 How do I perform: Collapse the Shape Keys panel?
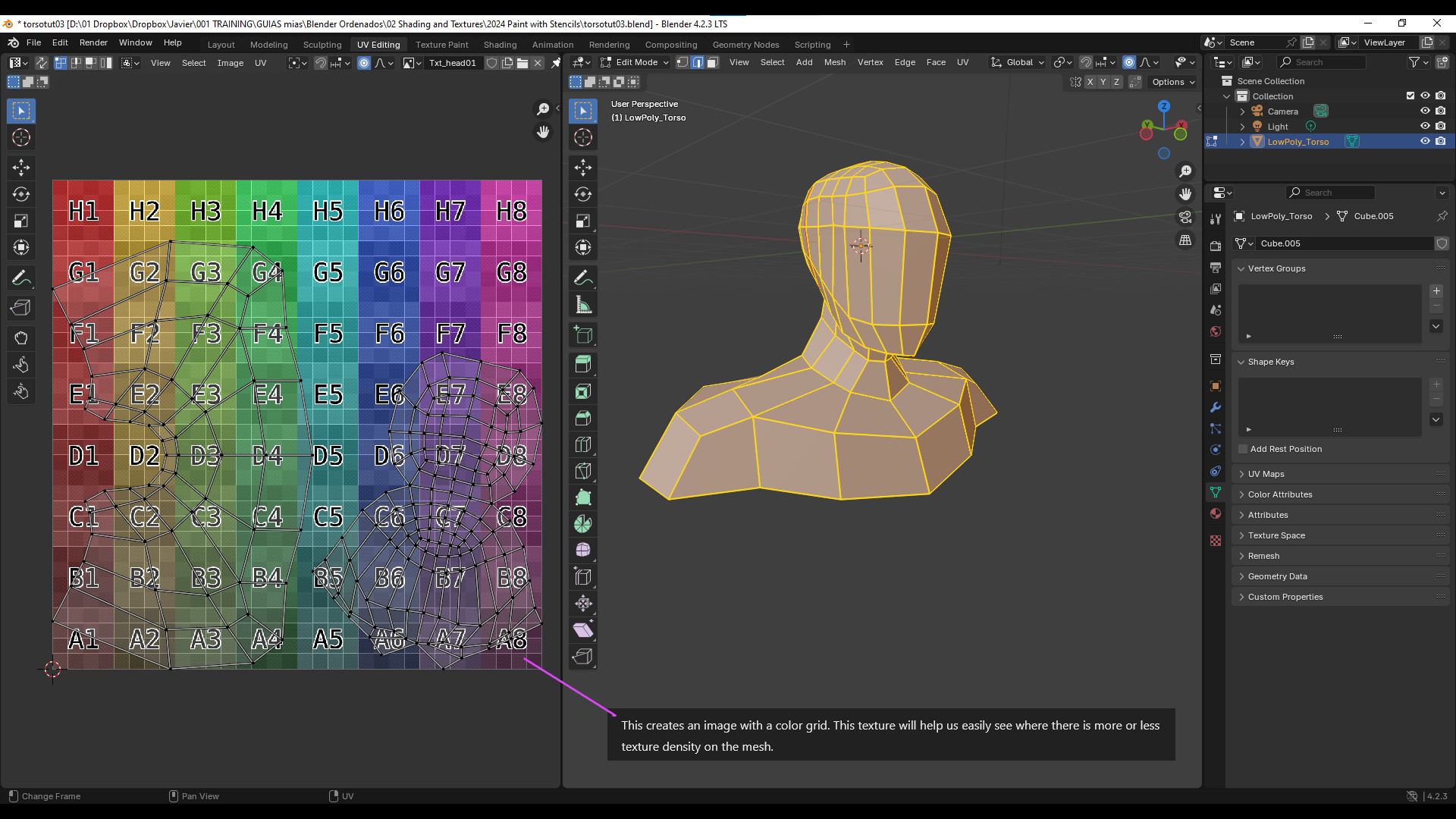point(1341,362)
